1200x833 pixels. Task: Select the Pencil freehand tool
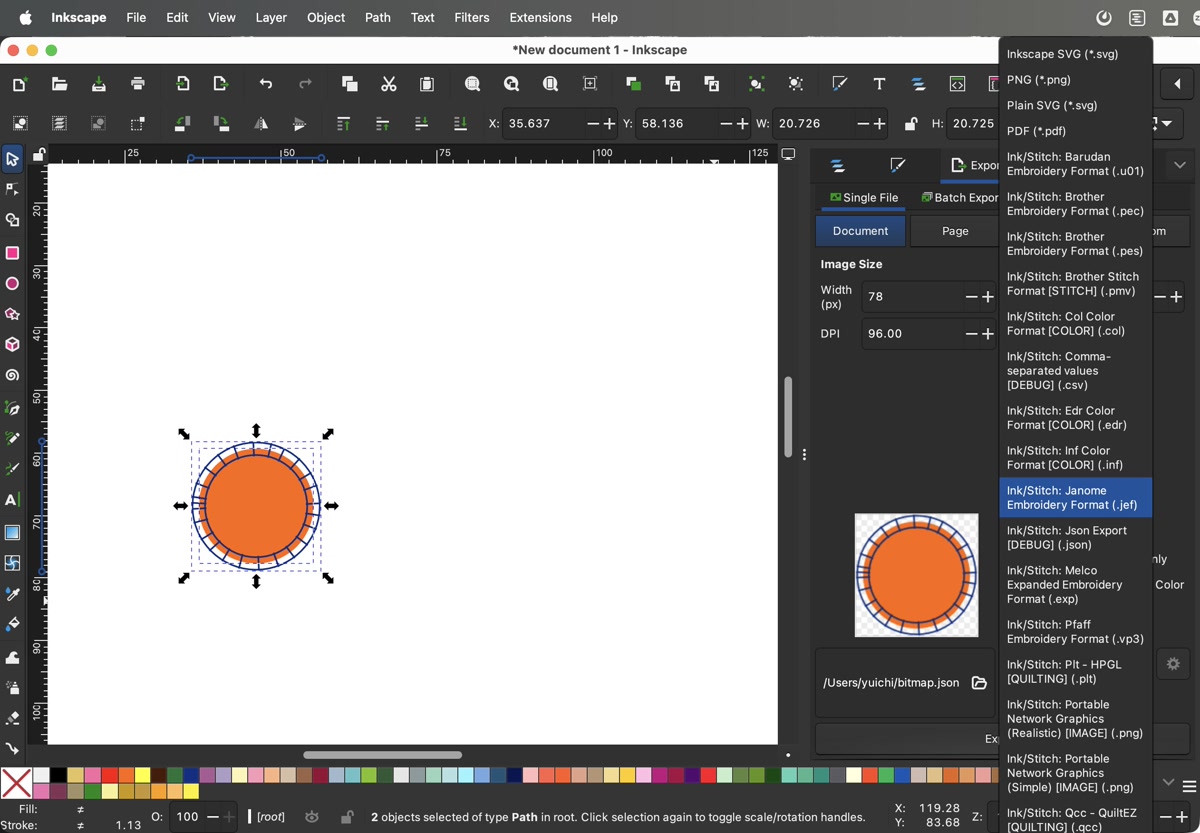point(12,438)
